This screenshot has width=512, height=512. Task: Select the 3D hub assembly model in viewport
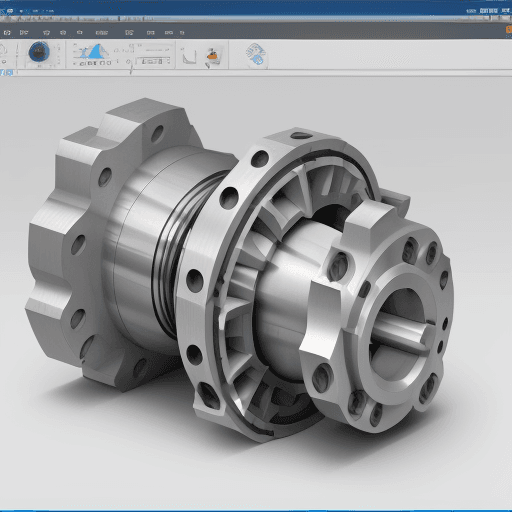[x=240, y=270]
